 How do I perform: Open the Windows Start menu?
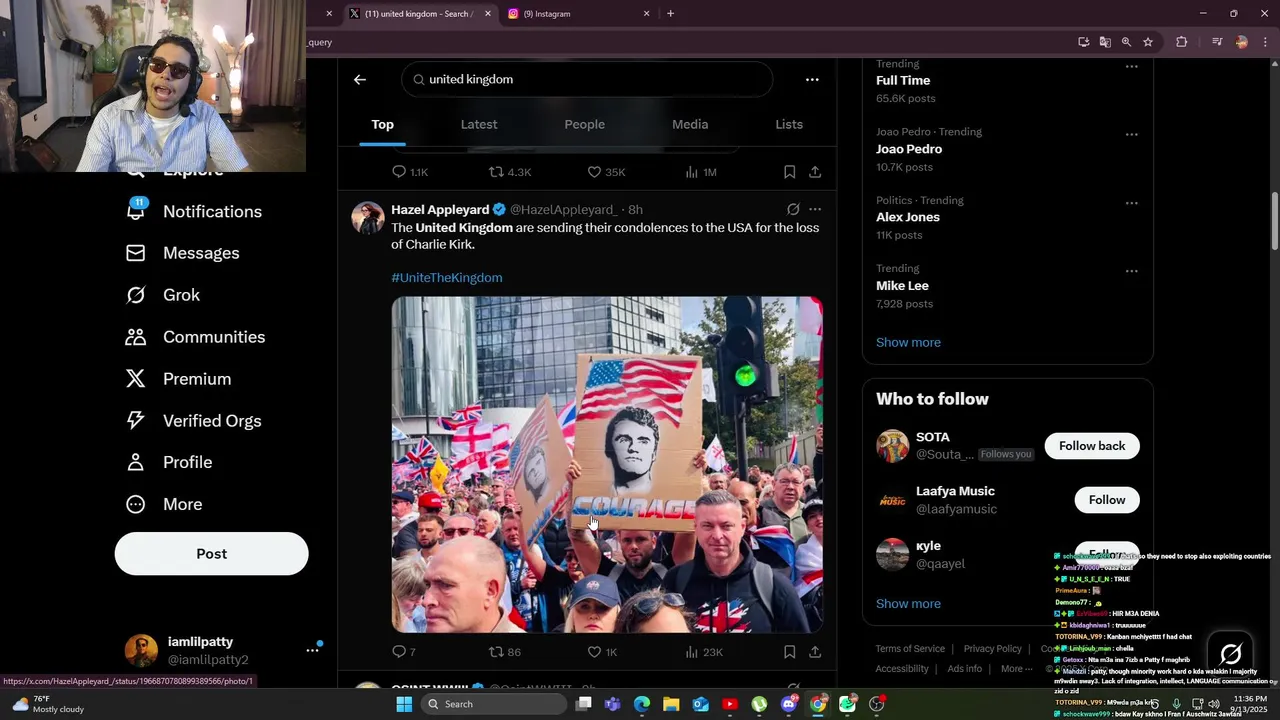click(x=404, y=704)
